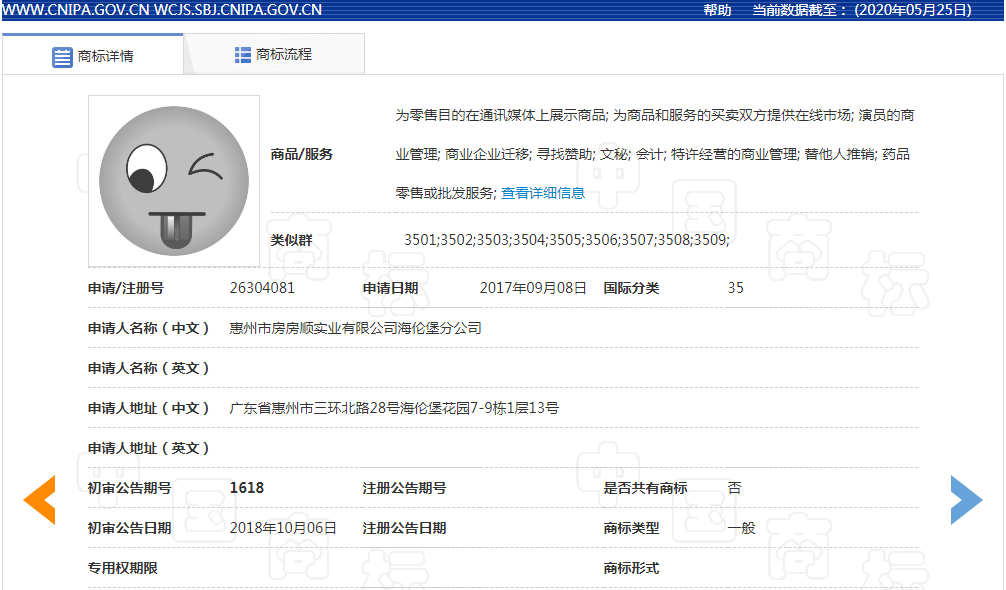This screenshot has width=1006, height=590.
Task: Click the applicant address starting with 广东省惠州市
Action: (394, 408)
